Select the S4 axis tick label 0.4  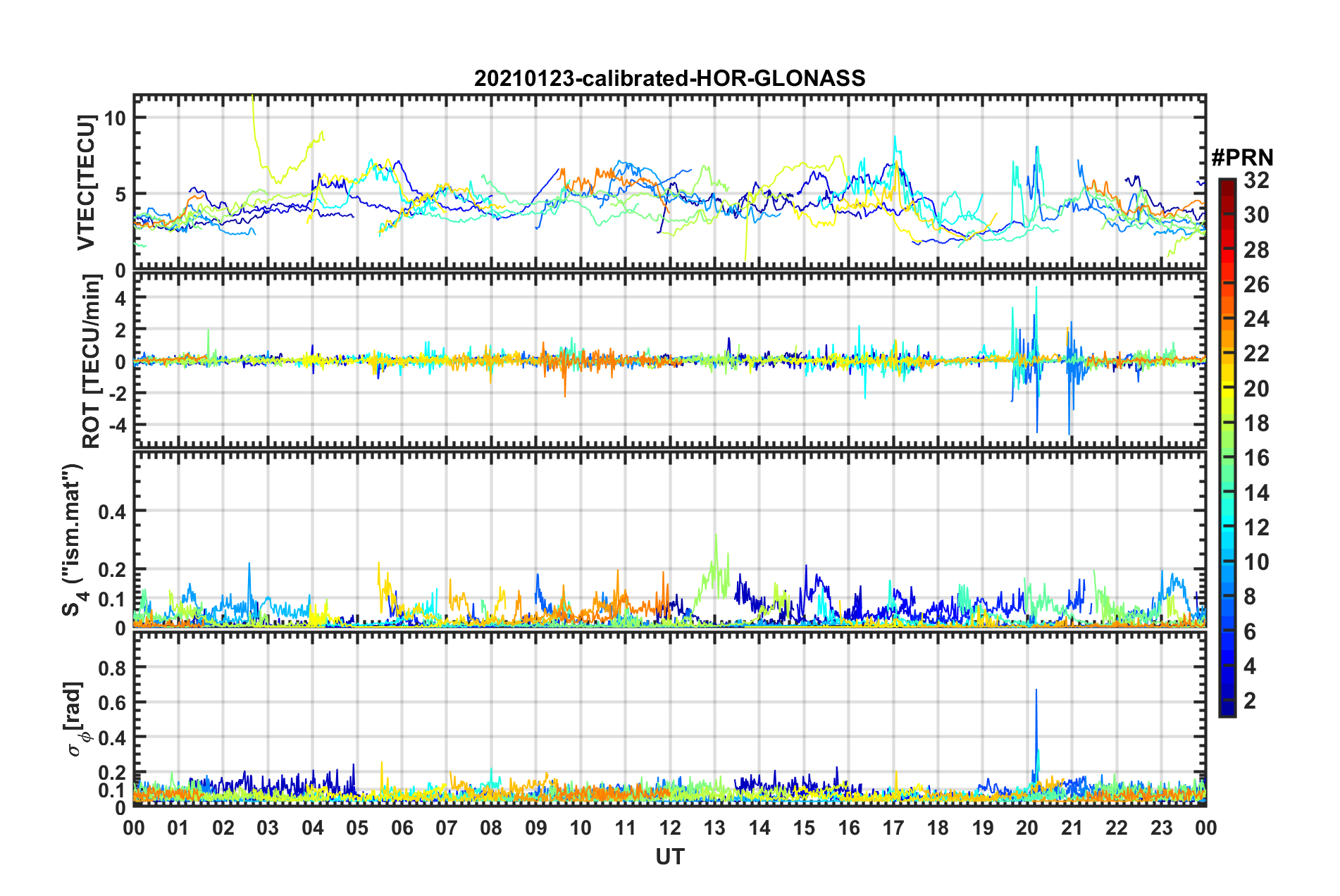coord(113,511)
